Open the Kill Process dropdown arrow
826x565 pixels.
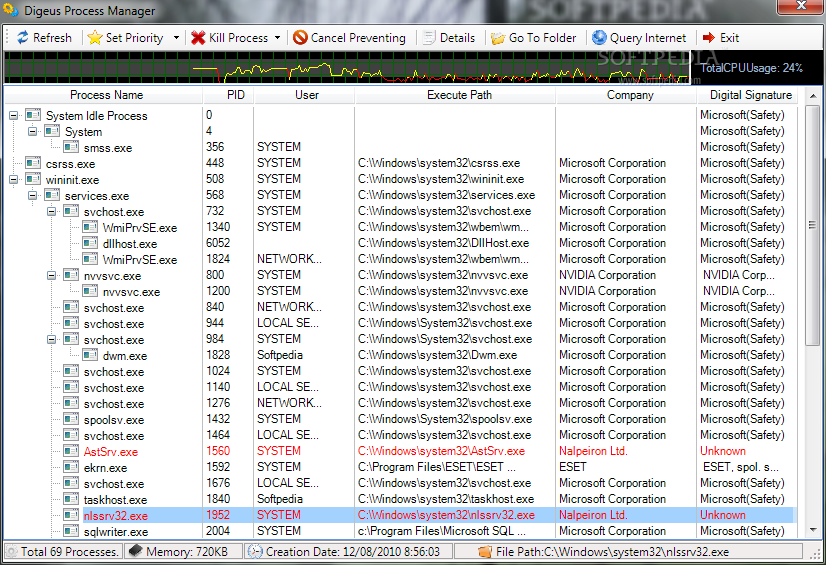point(278,38)
